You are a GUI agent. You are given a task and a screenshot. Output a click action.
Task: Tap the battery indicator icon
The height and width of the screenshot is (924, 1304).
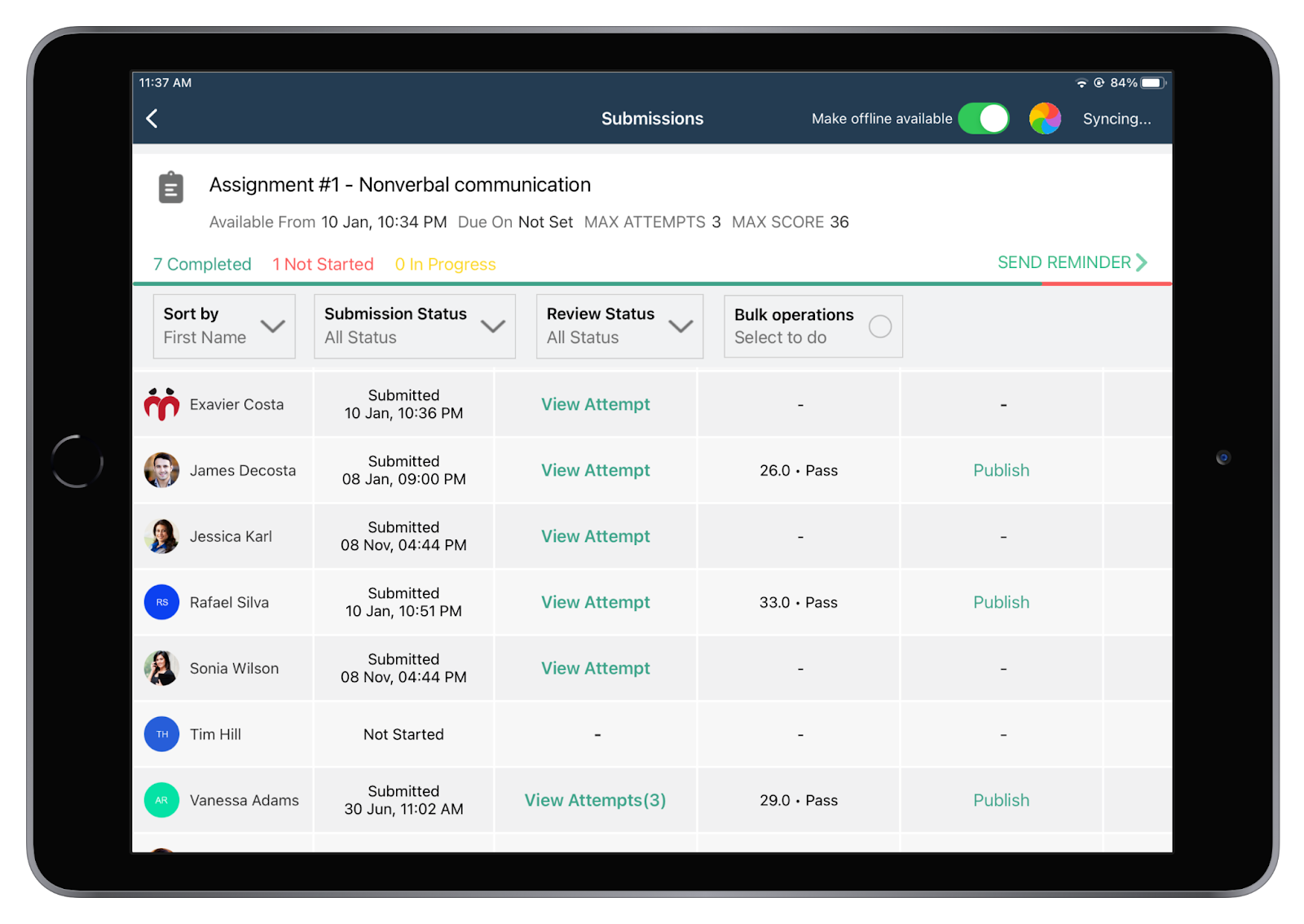(1153, 83)
